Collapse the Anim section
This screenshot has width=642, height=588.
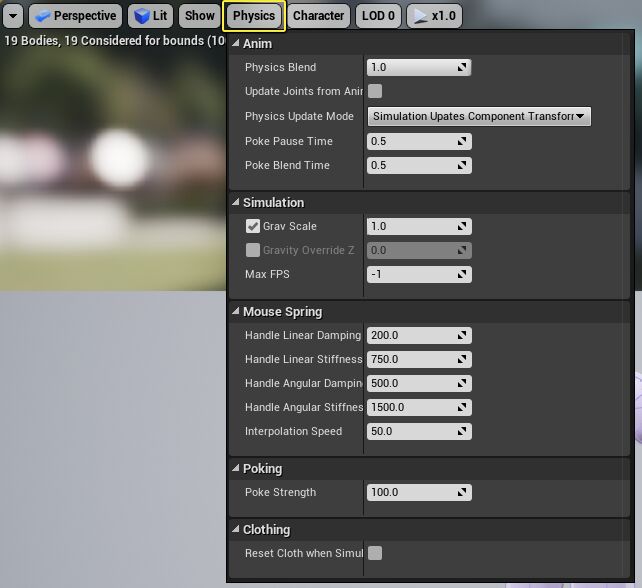click(x=236, y=43)
